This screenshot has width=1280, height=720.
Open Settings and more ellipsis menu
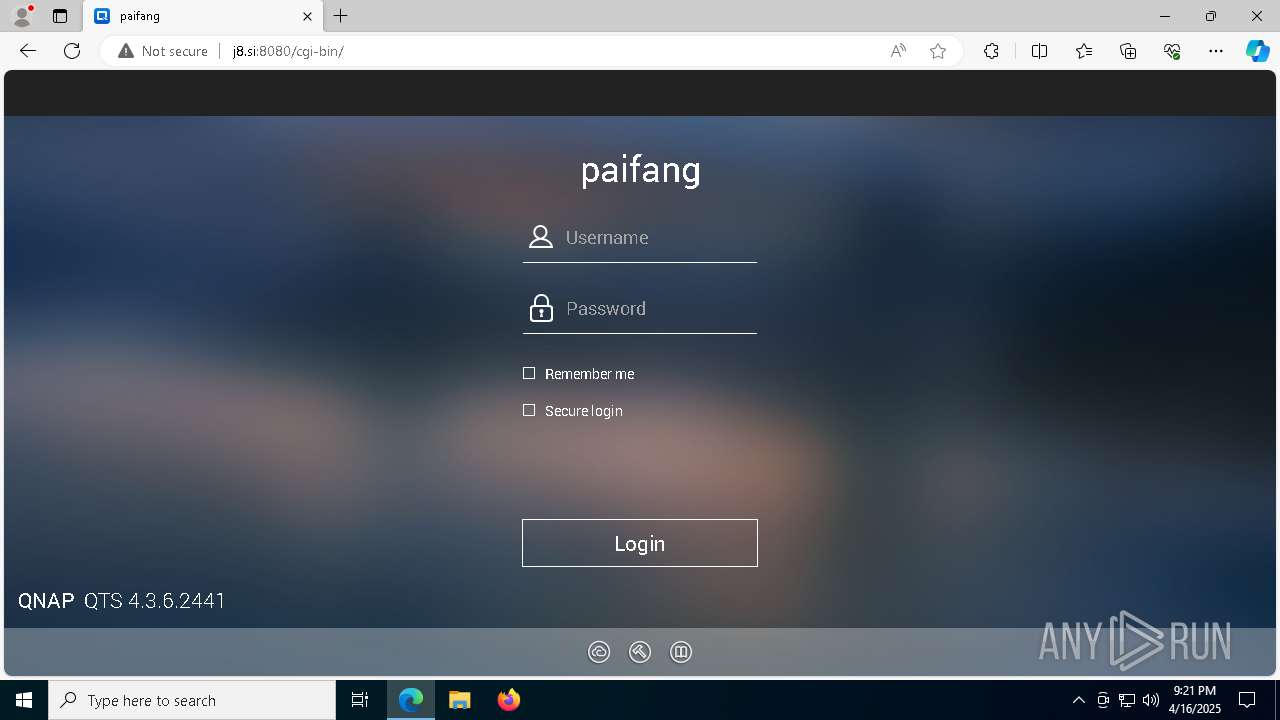(x=1216, y=51)
